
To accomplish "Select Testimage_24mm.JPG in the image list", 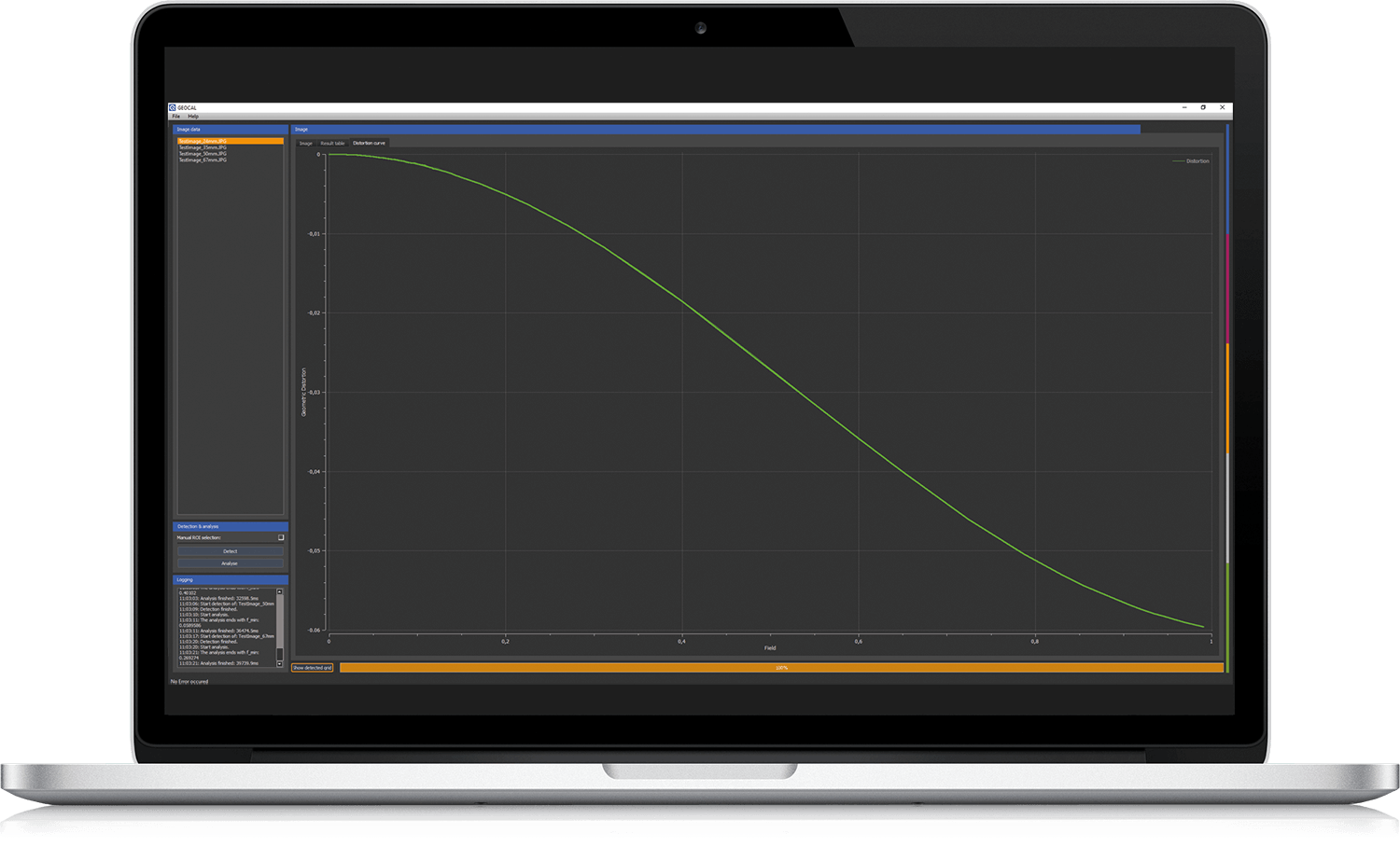I will (x=231, y=141).
